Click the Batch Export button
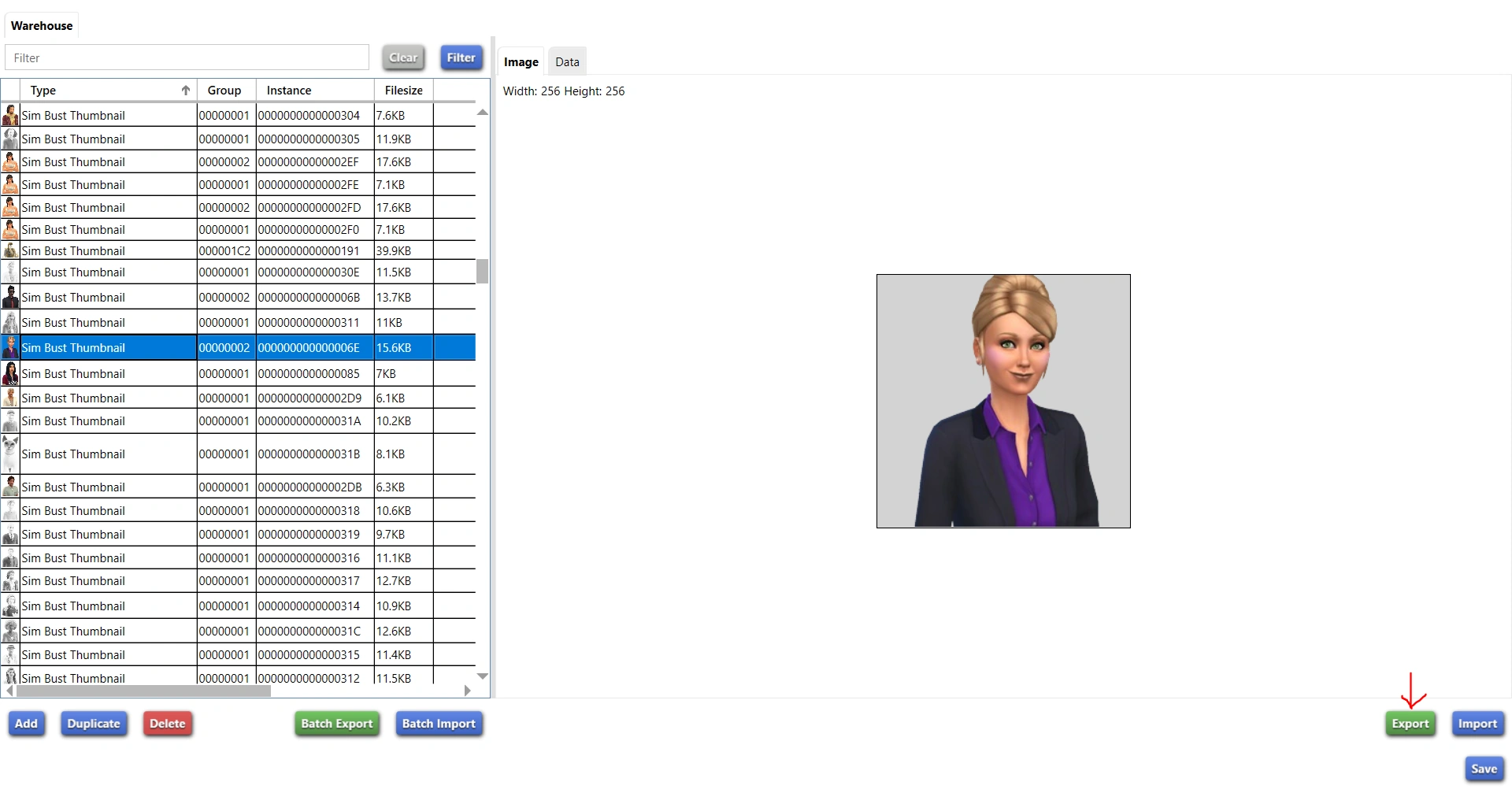Image resolution: width=1512 pixels, height=789 pixels. (x=337, y=724)
